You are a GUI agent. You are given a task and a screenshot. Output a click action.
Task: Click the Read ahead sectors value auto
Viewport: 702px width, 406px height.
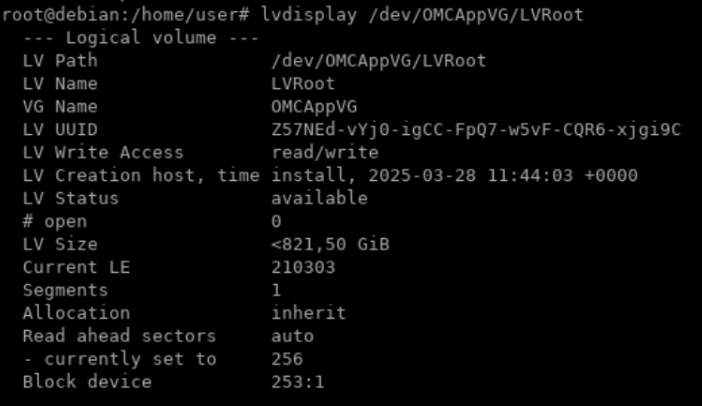click(x=292, y=336)
